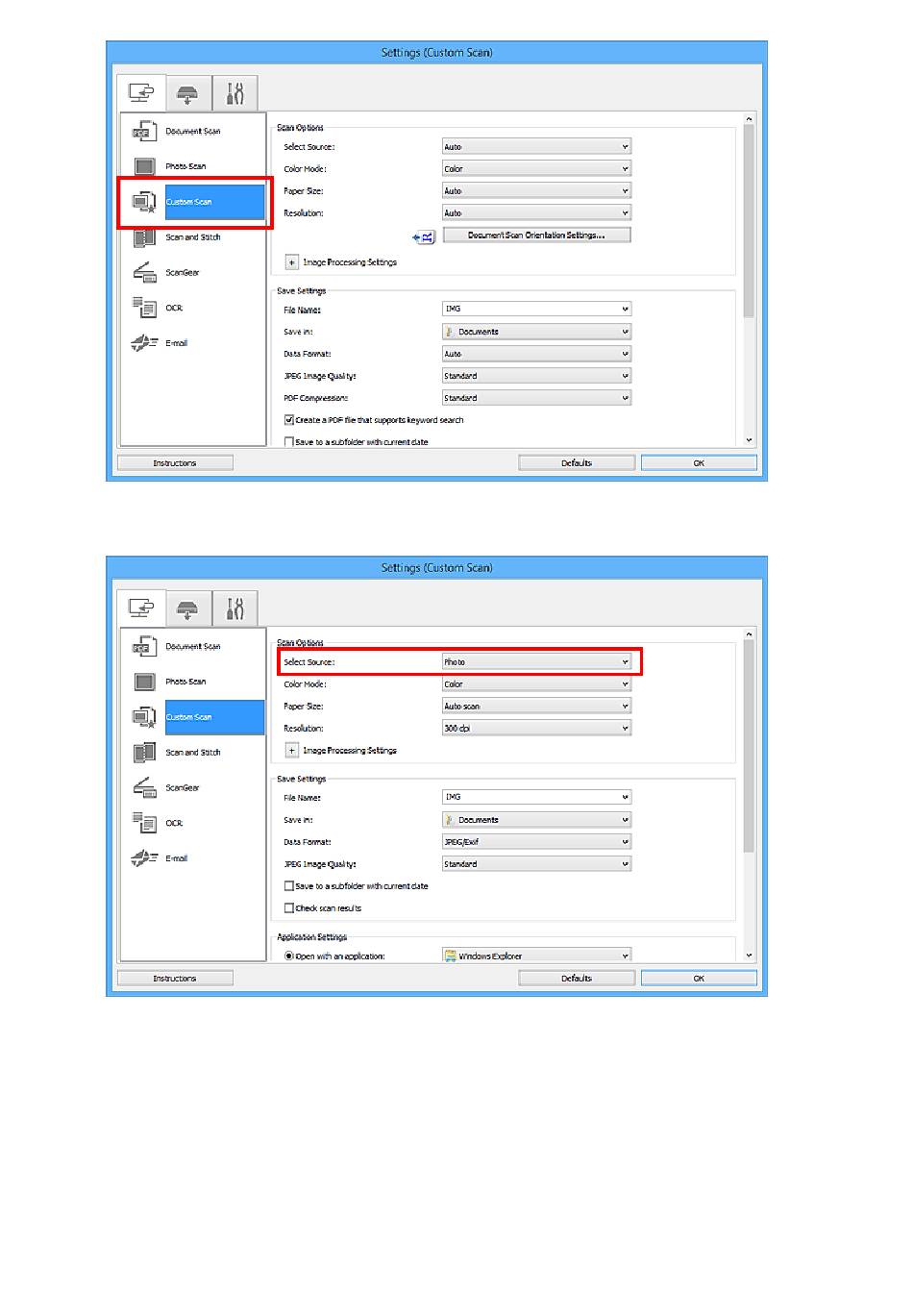
Task: Select OCR icon in upper dialog
Action: pyautogui.click(x=144, y=308)
